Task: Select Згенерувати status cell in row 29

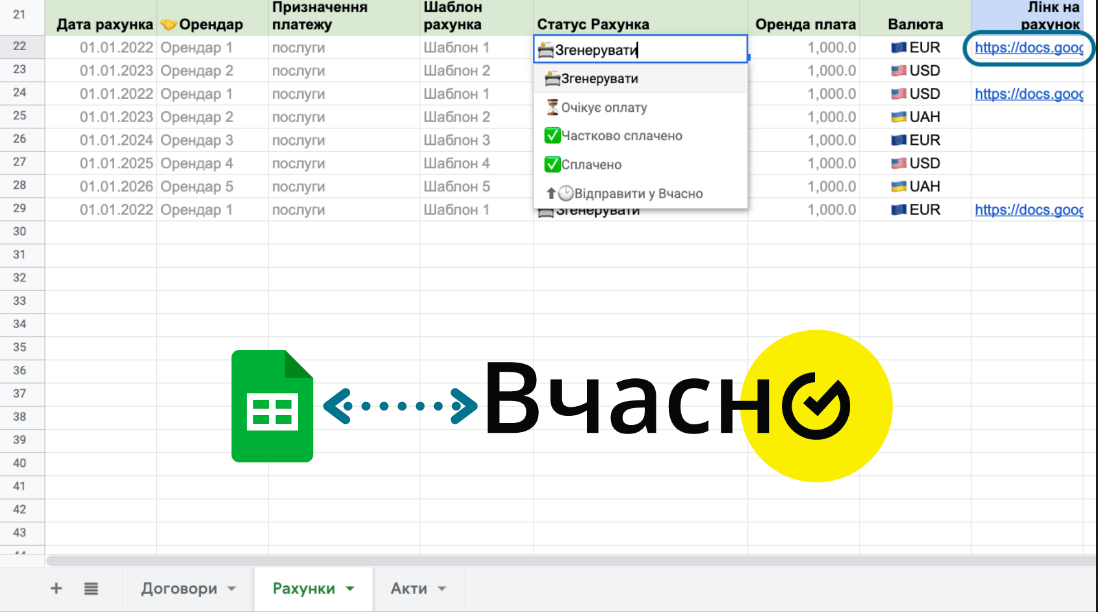Action: (640, 213)
